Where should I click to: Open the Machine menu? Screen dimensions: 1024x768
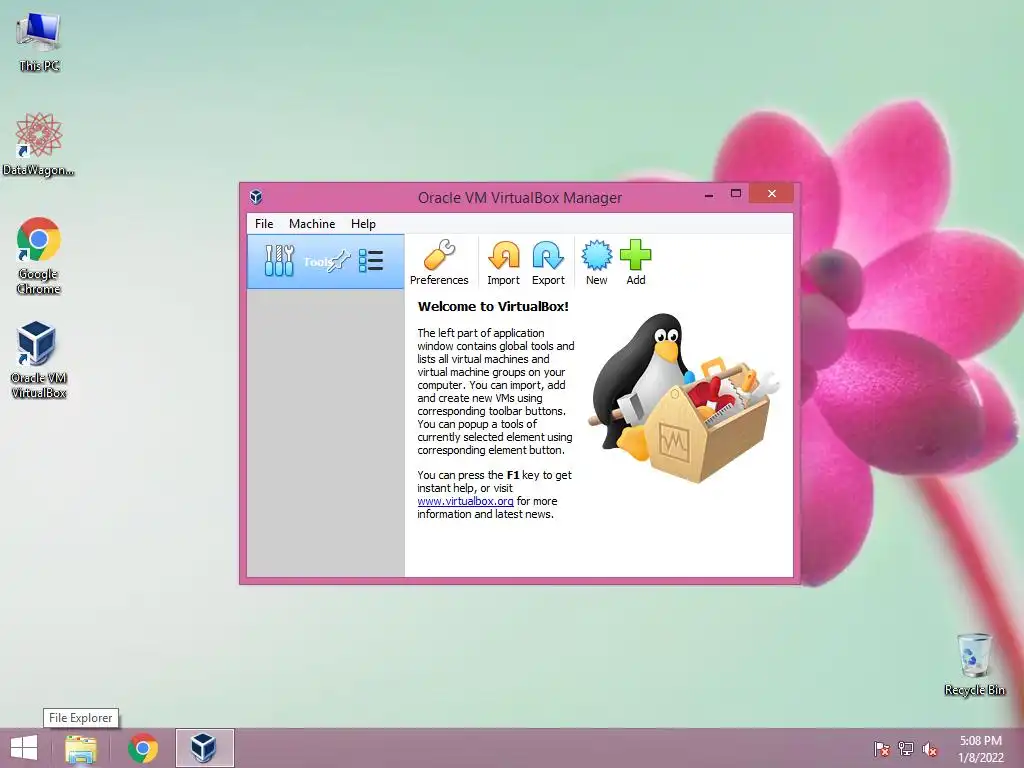coord(312,223)
